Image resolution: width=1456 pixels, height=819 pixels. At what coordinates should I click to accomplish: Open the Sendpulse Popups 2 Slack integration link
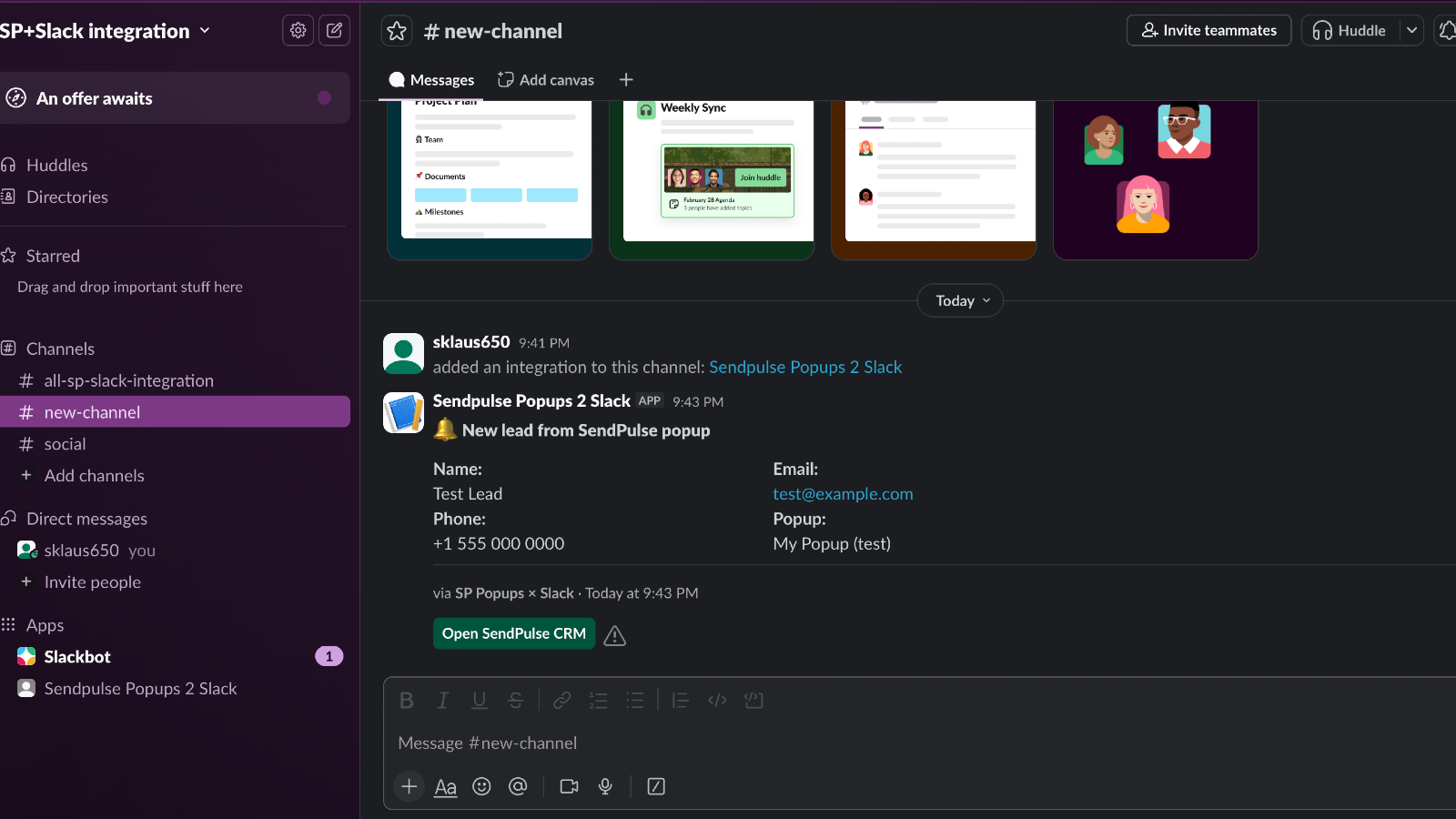tap(805, 367)
